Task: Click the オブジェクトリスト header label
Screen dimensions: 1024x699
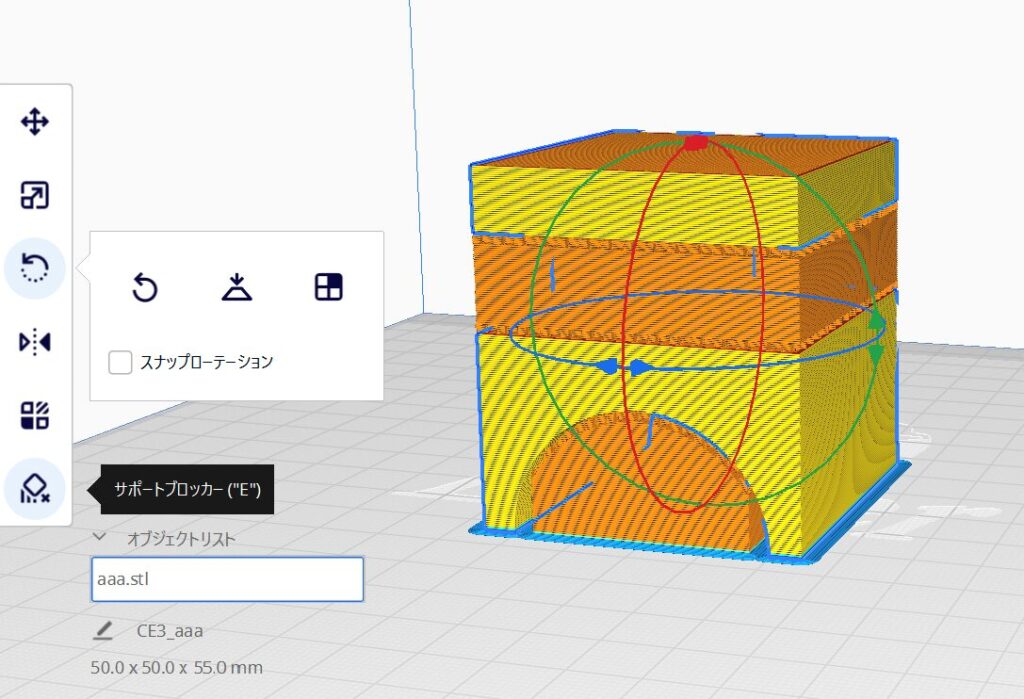Action: click(181, 538)
